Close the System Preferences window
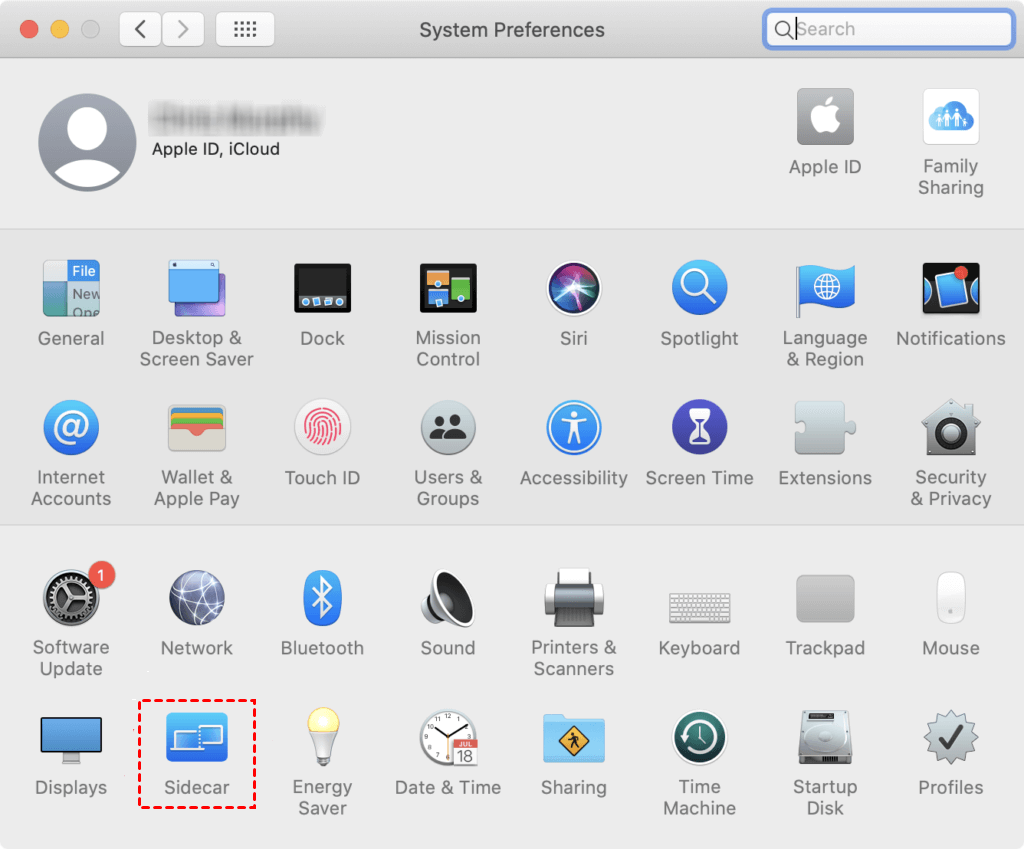This screenshot has height=849, width=1024. coord(29,29)
